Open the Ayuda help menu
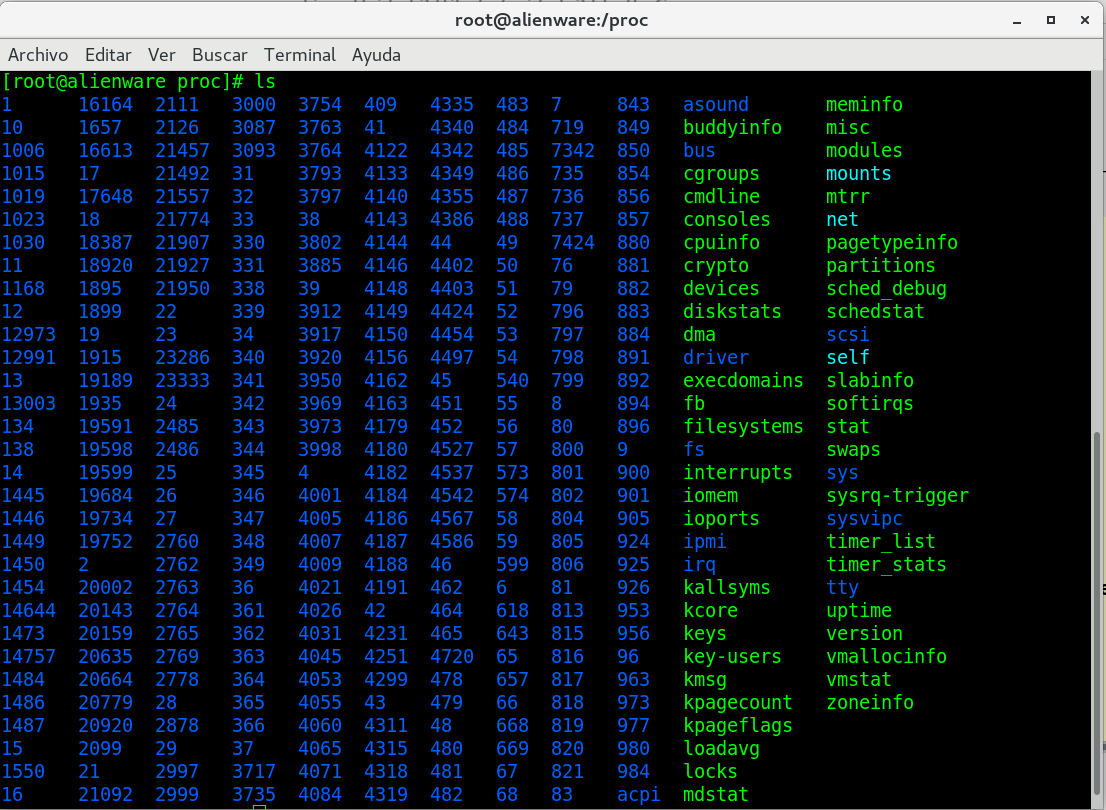The image size is (1106, 810). pyautogui.click(x=376, y=55)
